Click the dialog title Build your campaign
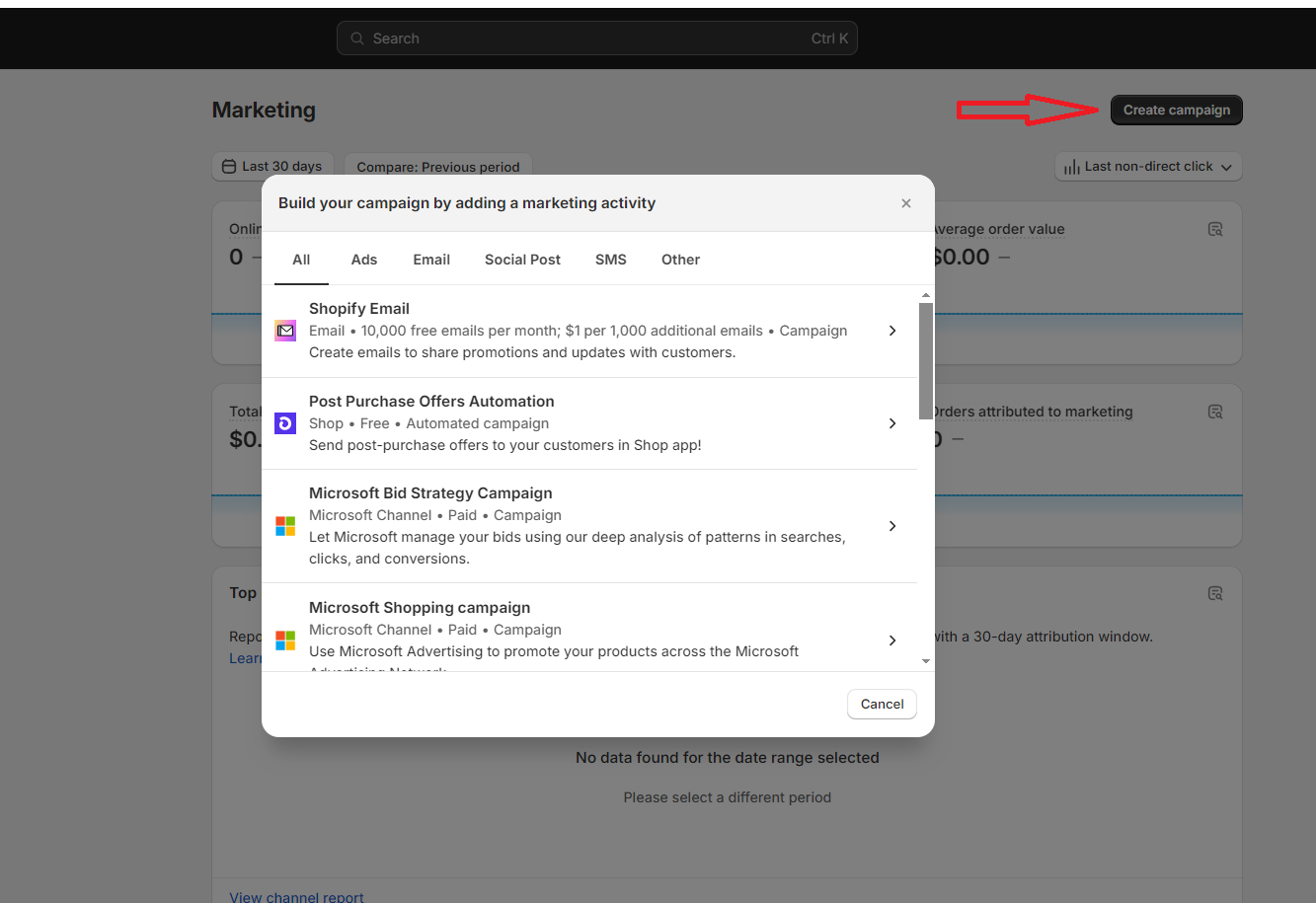Image resolution: width=1316 pixels, height=903 pixels. [467, 203]
